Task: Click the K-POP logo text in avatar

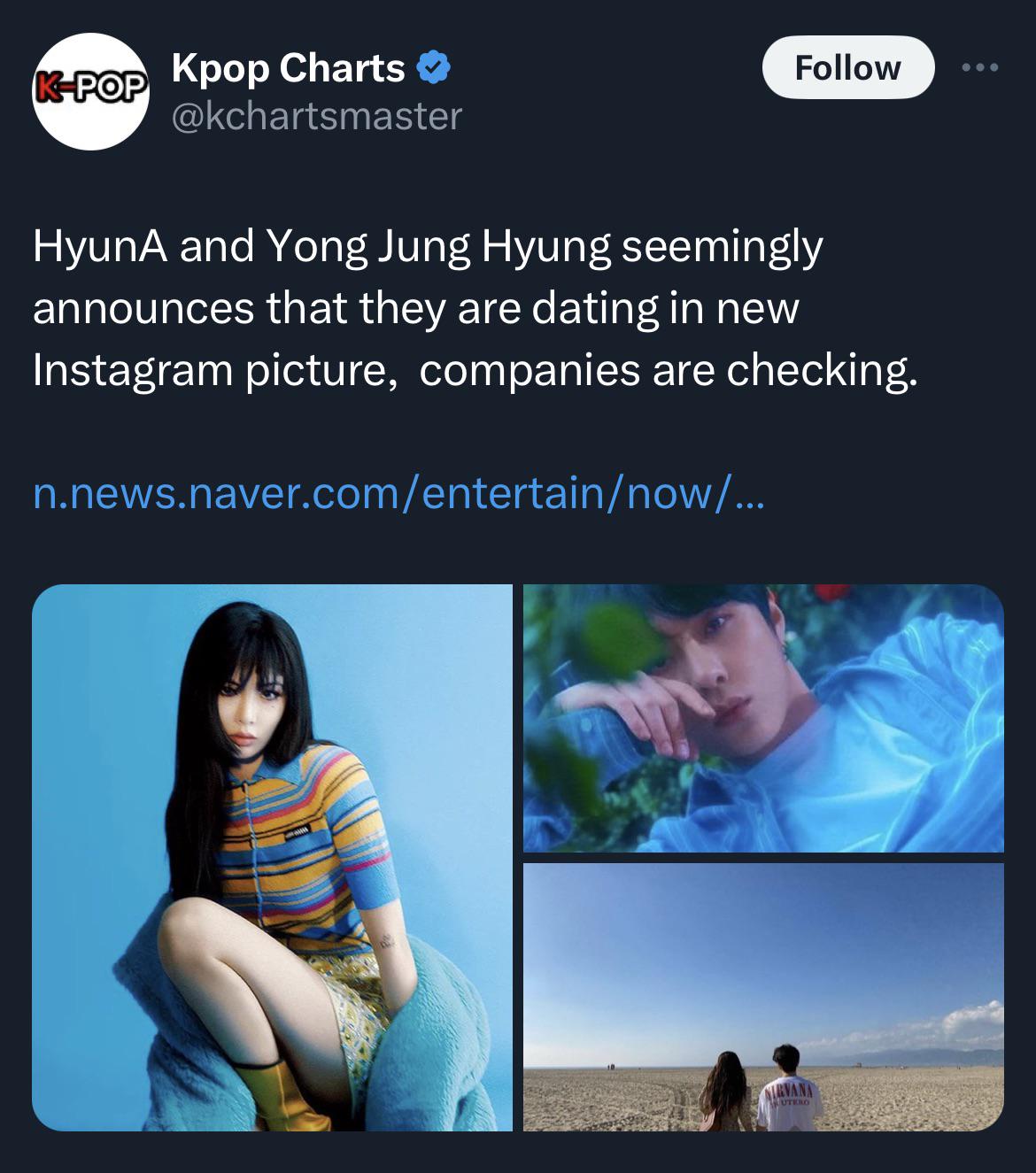Action: 89,87
